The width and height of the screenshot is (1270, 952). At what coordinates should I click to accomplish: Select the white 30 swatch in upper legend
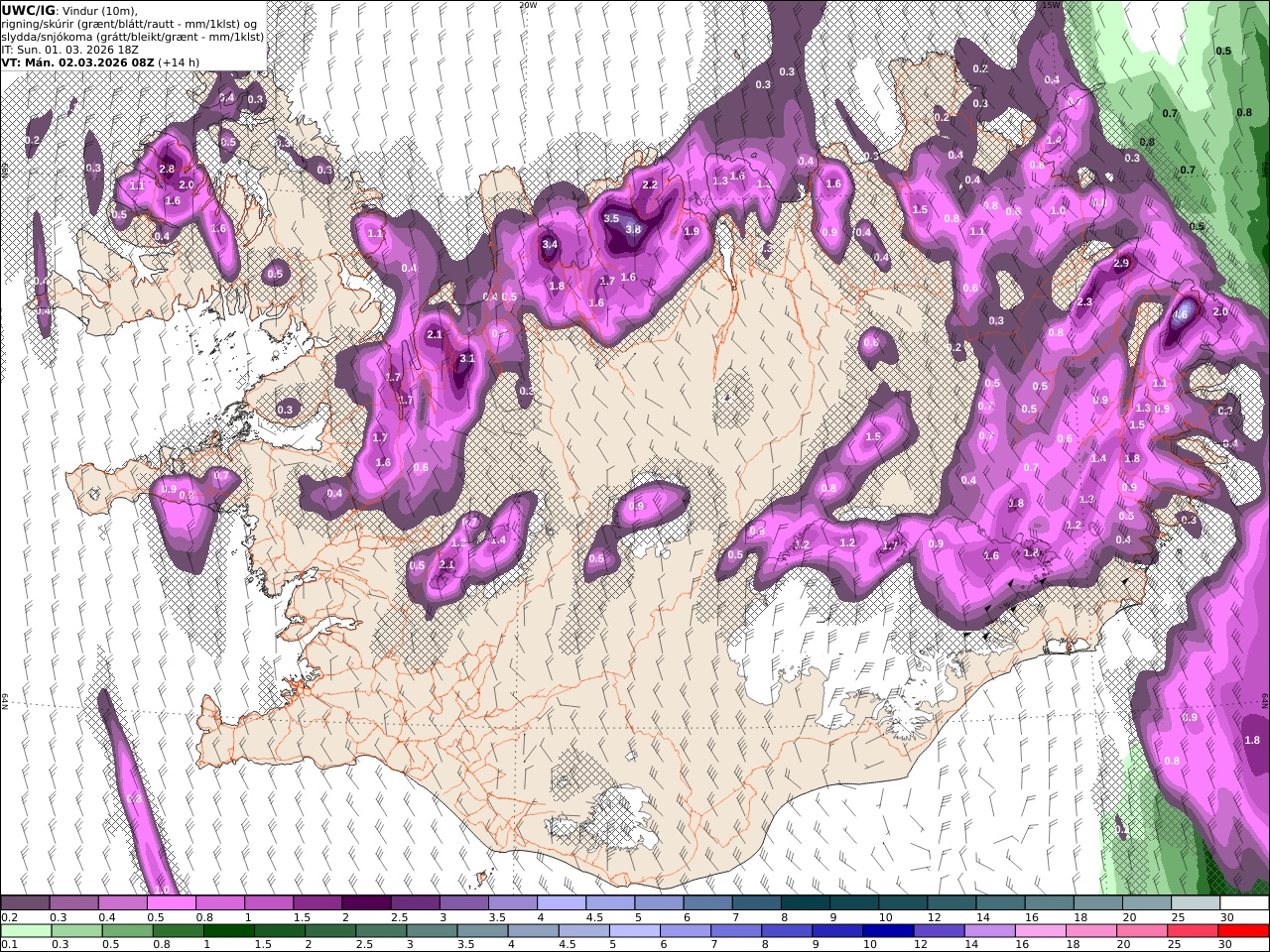1244,903
